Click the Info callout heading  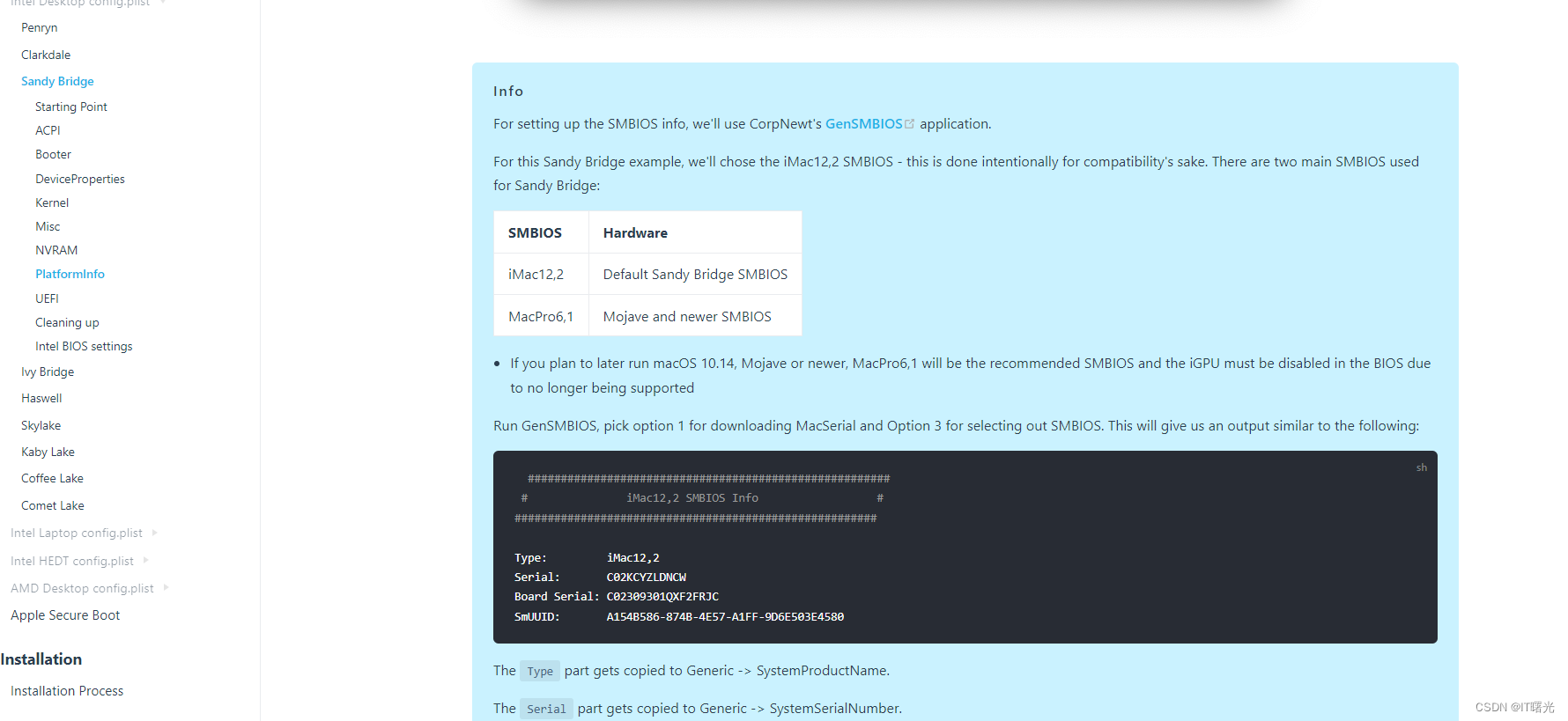[x=508, y=92]
